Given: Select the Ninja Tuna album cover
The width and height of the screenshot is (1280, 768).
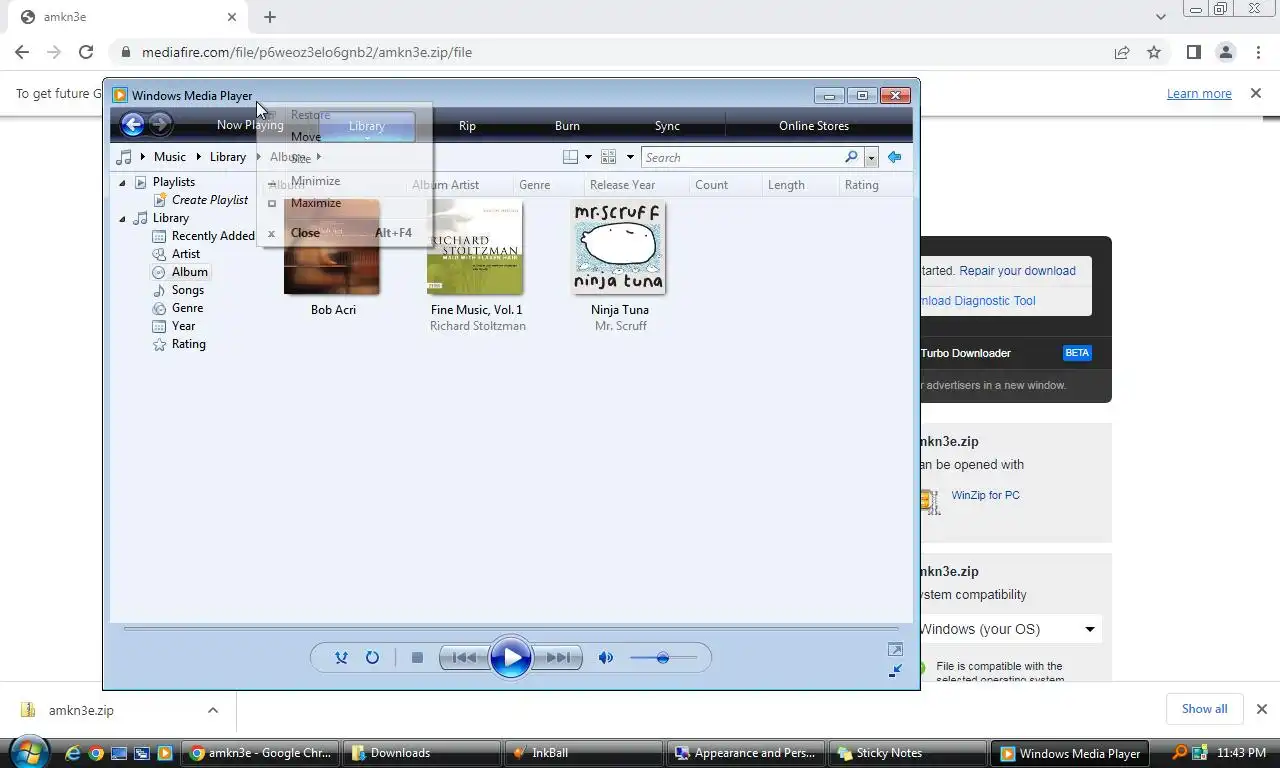Looking at the screenshot, I should [619, 247].
